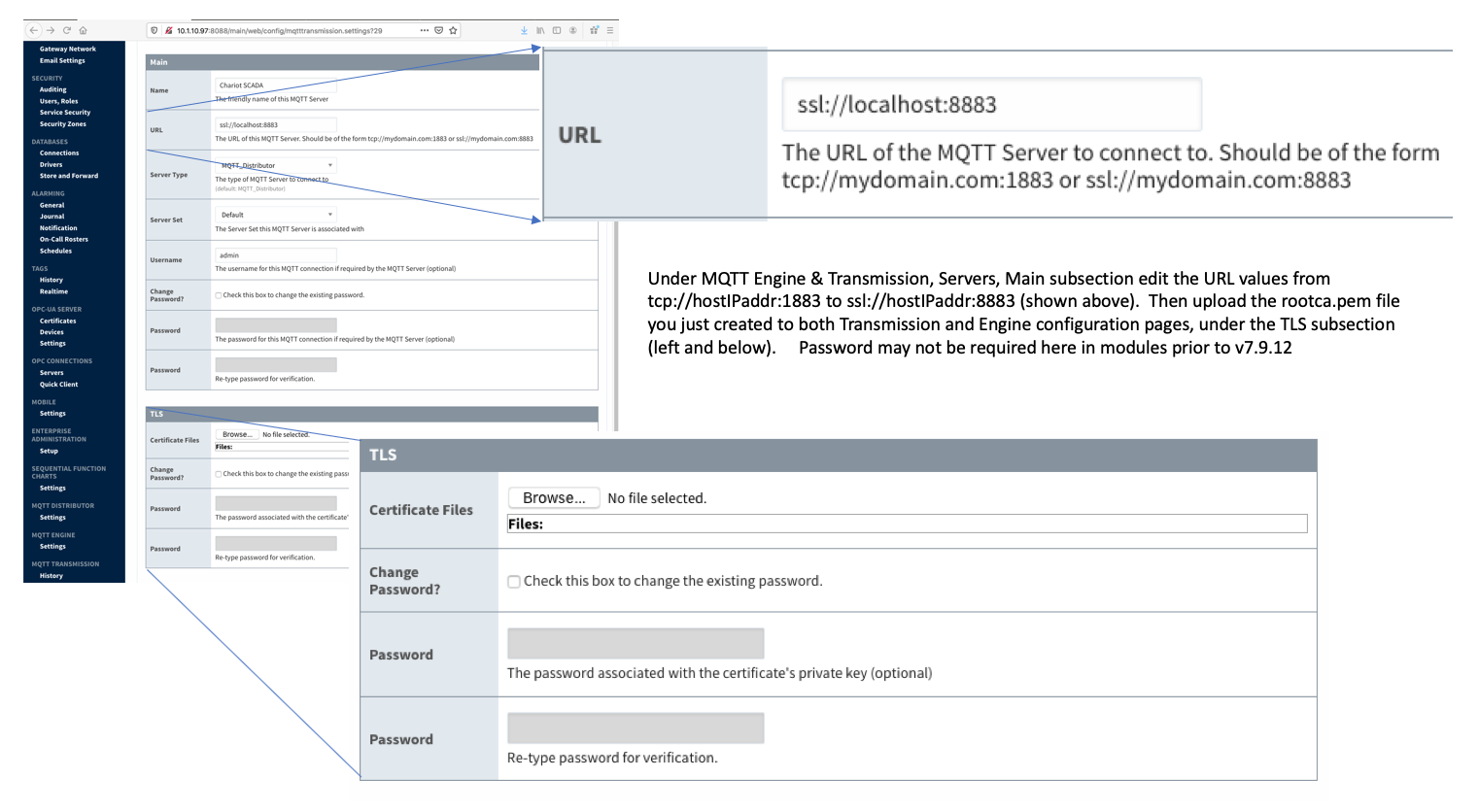Open General under Alarming
The height and width of the screenshot is (812, 1479).
(52, 205)
